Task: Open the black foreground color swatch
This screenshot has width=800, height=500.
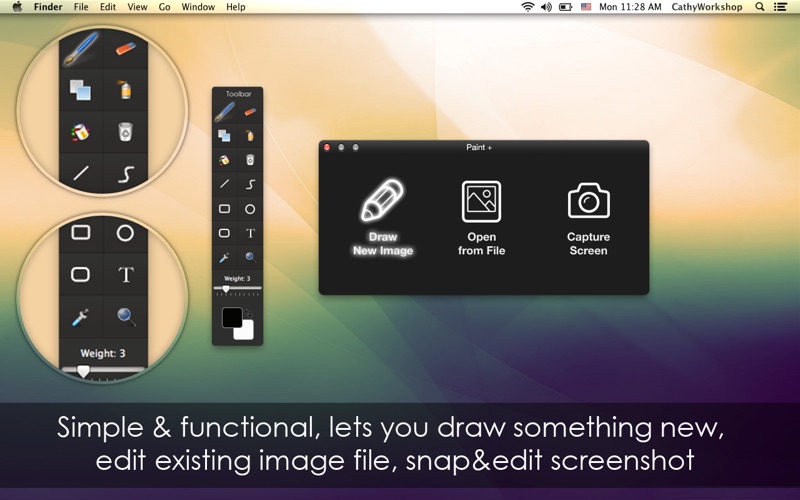Action: click(231, 316)
